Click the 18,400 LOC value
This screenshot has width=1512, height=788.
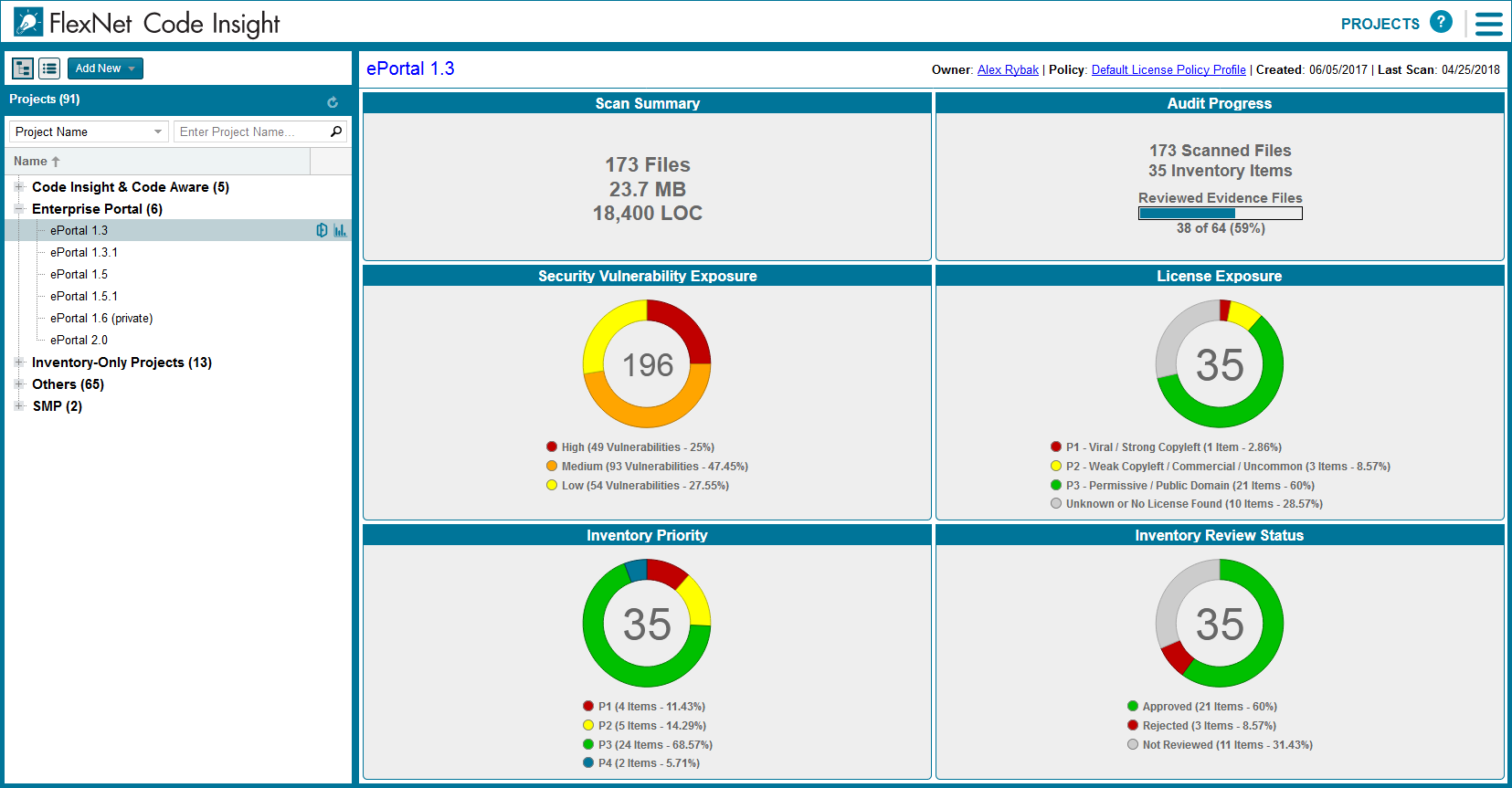(648, 214)
